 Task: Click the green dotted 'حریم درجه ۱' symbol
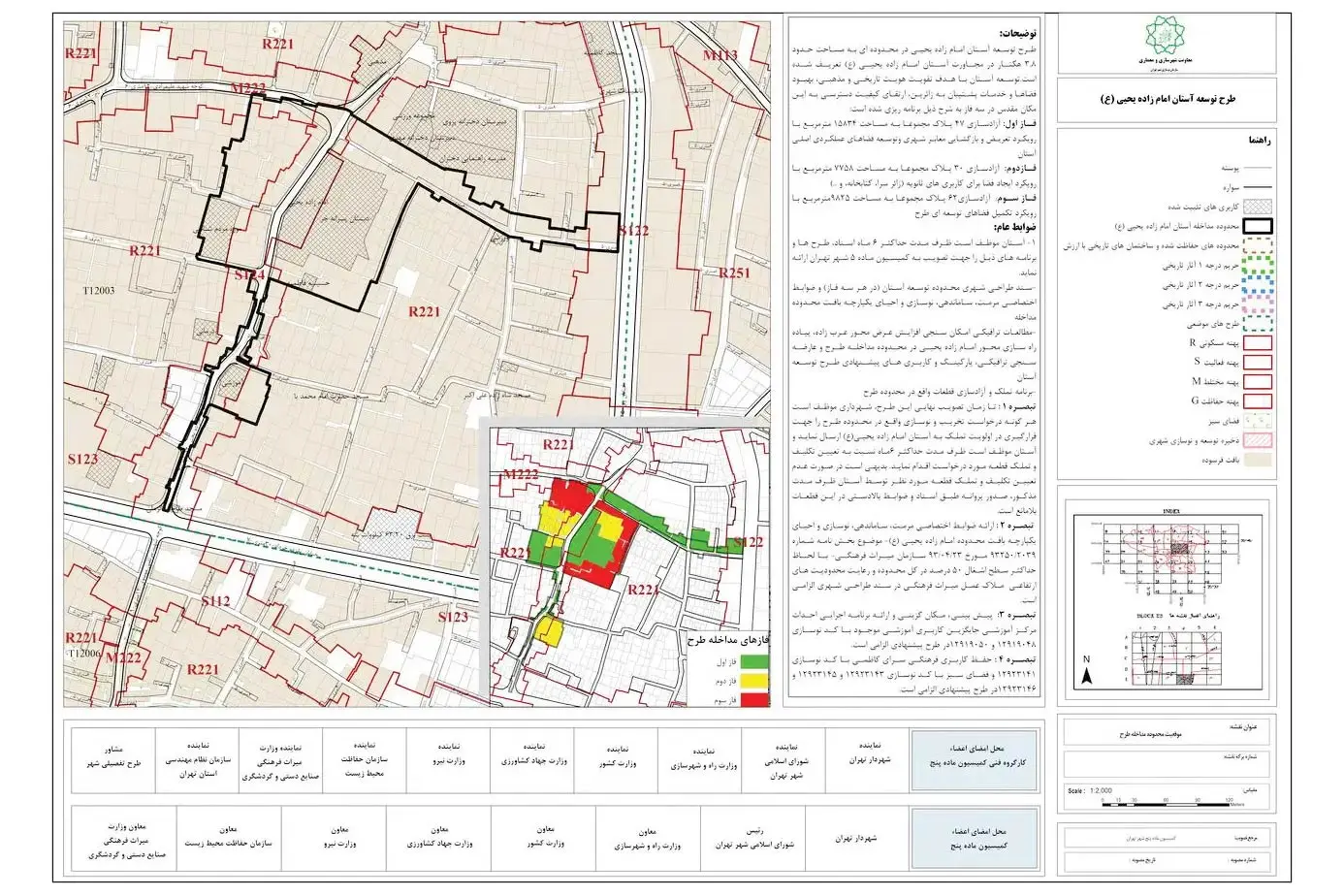1256,265
